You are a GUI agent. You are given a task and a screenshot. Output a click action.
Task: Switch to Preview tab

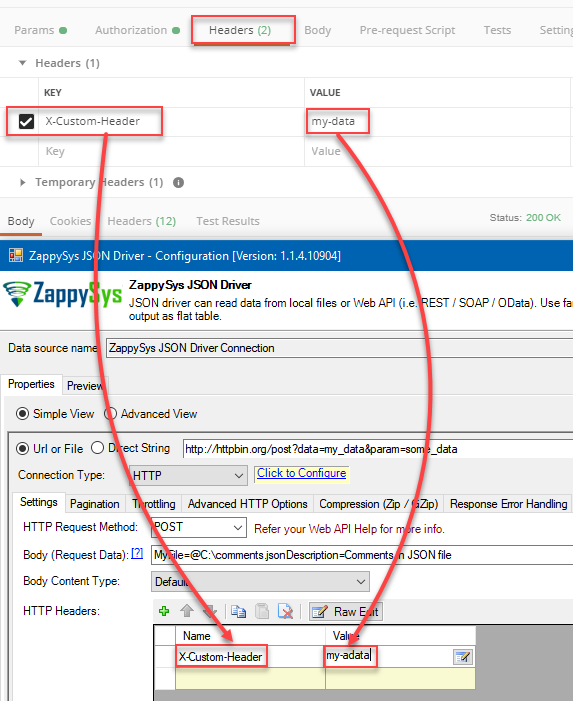pyautogui.click(x=85, y=386)
